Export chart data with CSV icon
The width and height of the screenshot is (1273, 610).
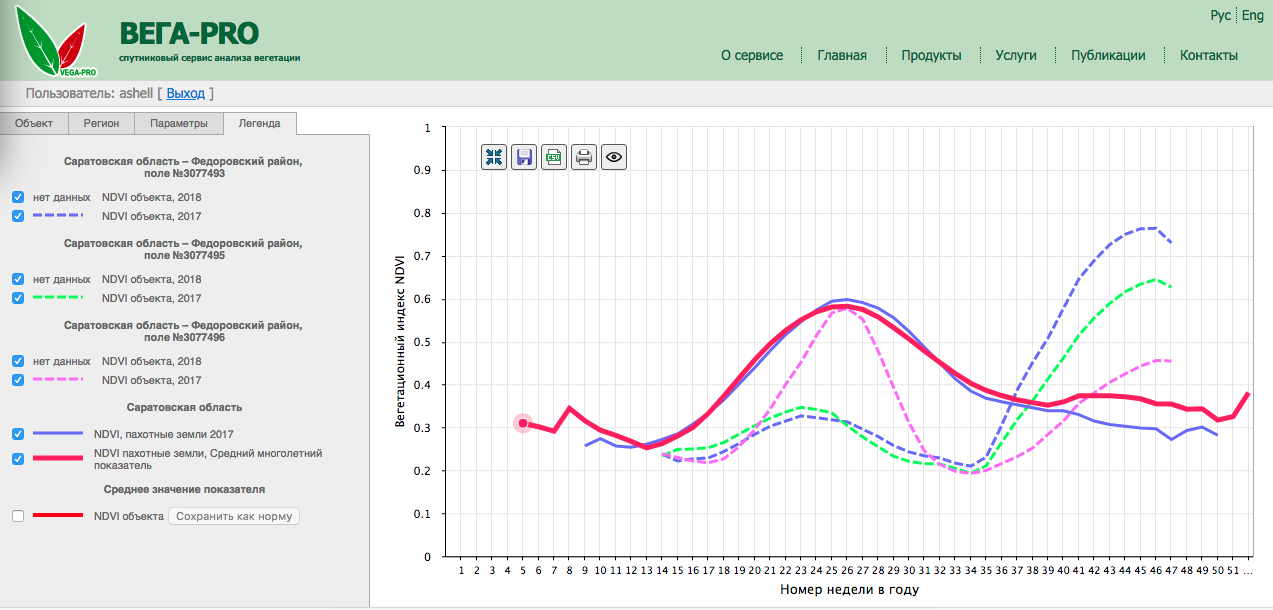click(554, 157)
